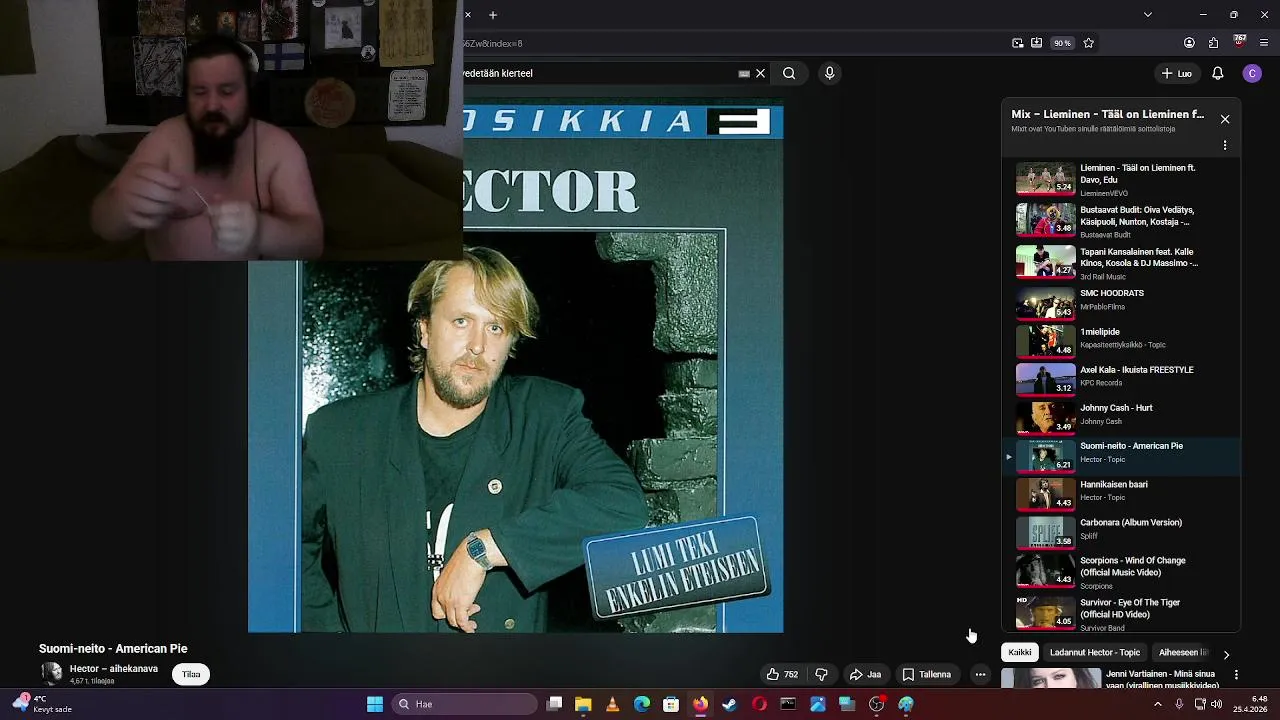1280x720 pixels.
Task: Open Microsoft Store from the taskbar
Action: 671,704
